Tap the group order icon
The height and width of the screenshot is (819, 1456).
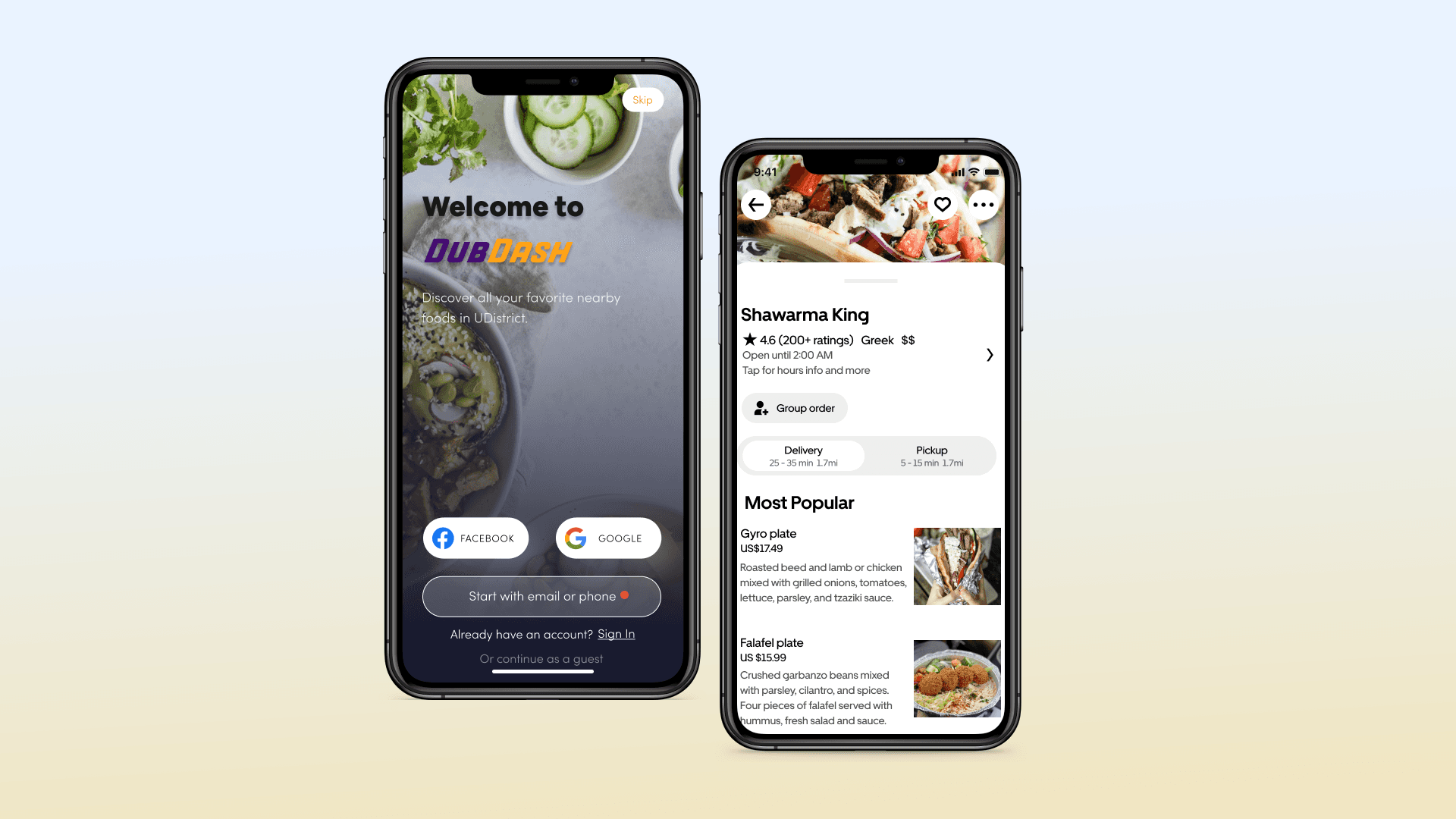[761, 408]
